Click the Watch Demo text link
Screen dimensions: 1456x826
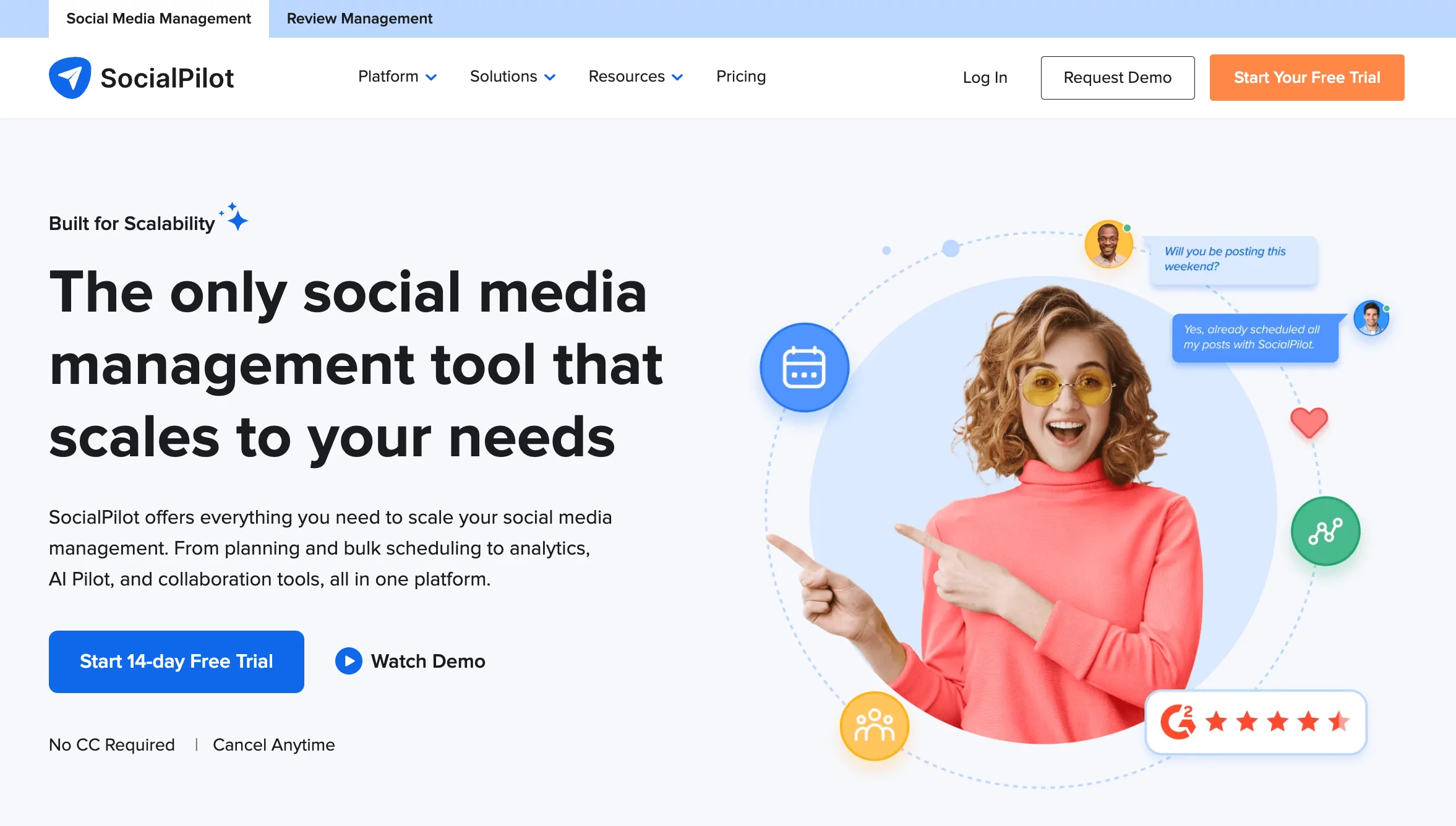pyautogui.click(x=427, y=660)
